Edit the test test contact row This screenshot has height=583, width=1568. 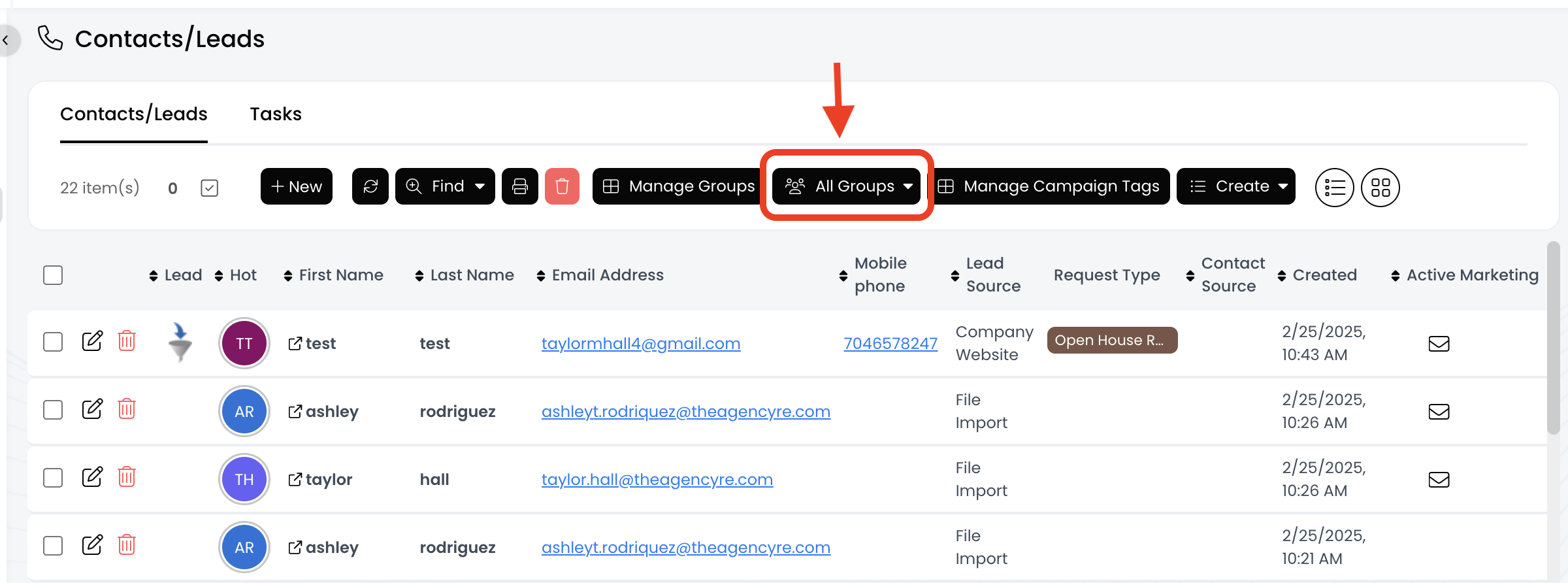click(x=92, y=341)
